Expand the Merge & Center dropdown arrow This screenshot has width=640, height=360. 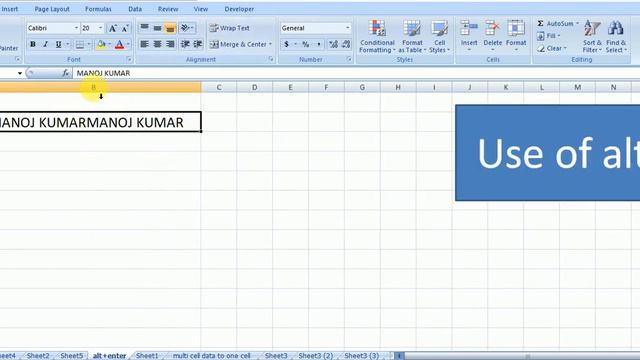[270, 44]
